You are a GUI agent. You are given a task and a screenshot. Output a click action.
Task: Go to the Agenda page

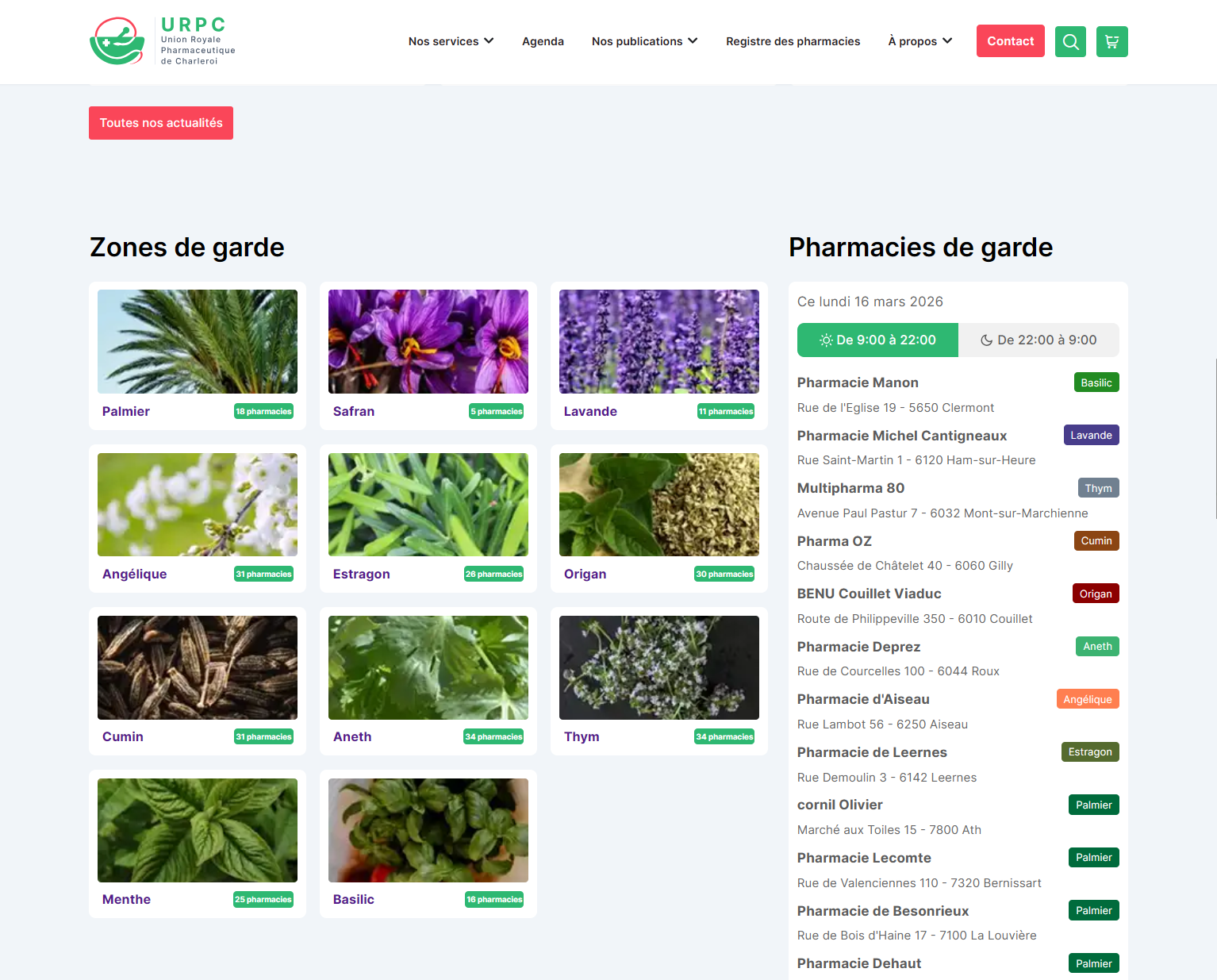pyautogui.click(x=543, y=41)
